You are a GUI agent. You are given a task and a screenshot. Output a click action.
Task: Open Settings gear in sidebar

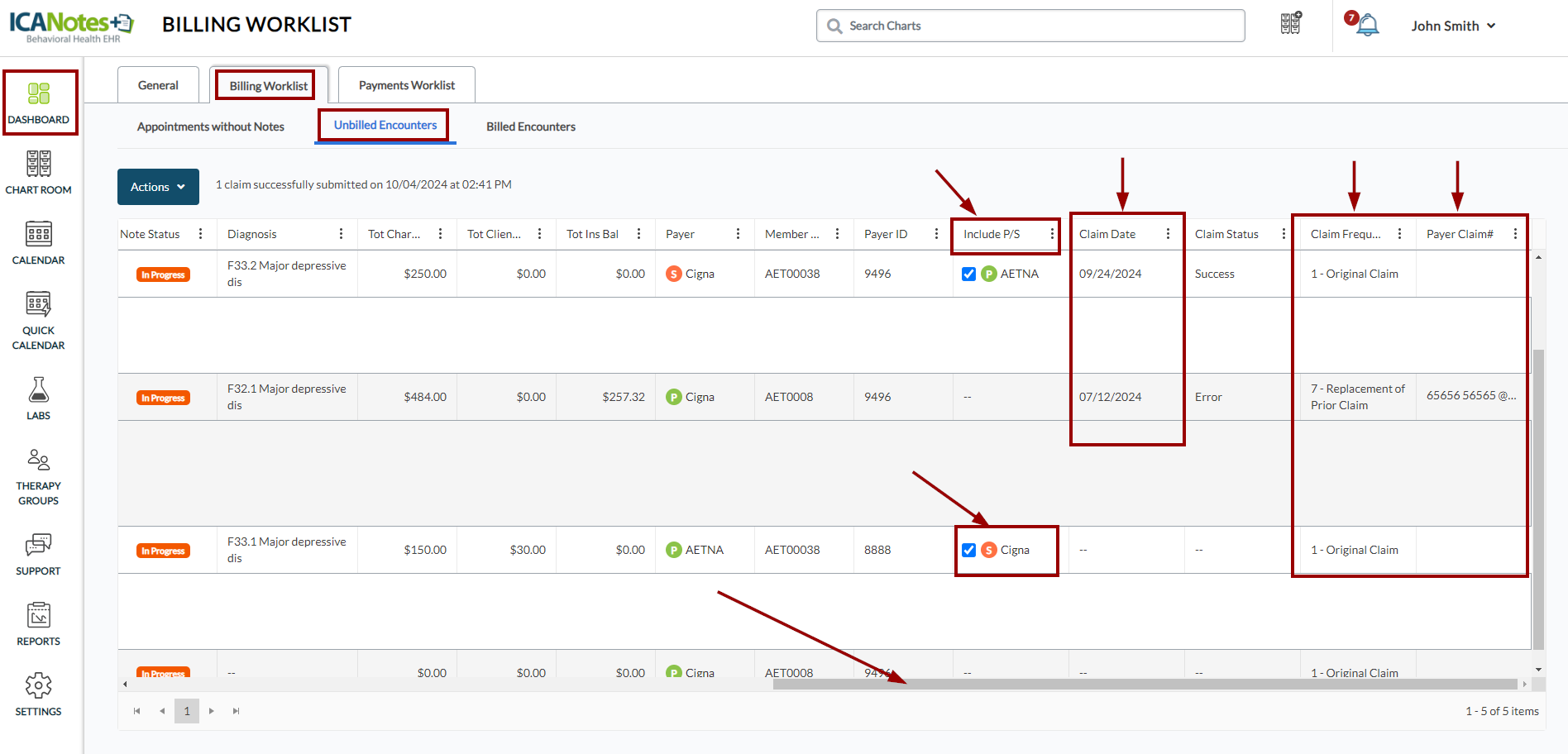[x=38, y=694]
